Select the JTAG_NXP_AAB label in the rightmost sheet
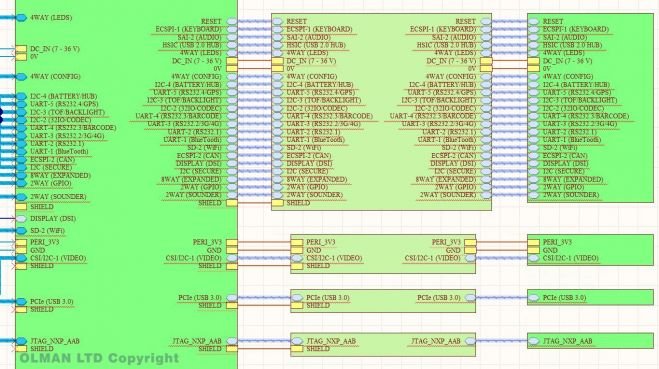This screenshot has width=659, height=369. [x=567, y=341]
